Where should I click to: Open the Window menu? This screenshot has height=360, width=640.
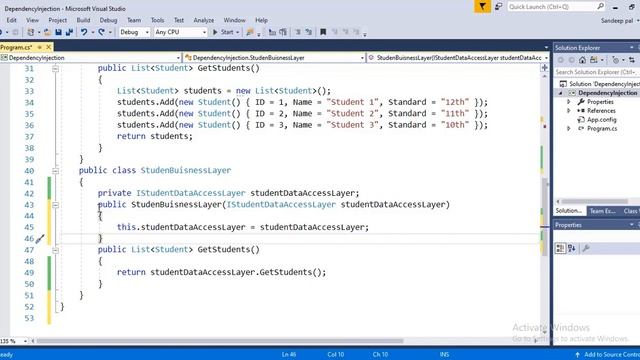pos(234,20)
